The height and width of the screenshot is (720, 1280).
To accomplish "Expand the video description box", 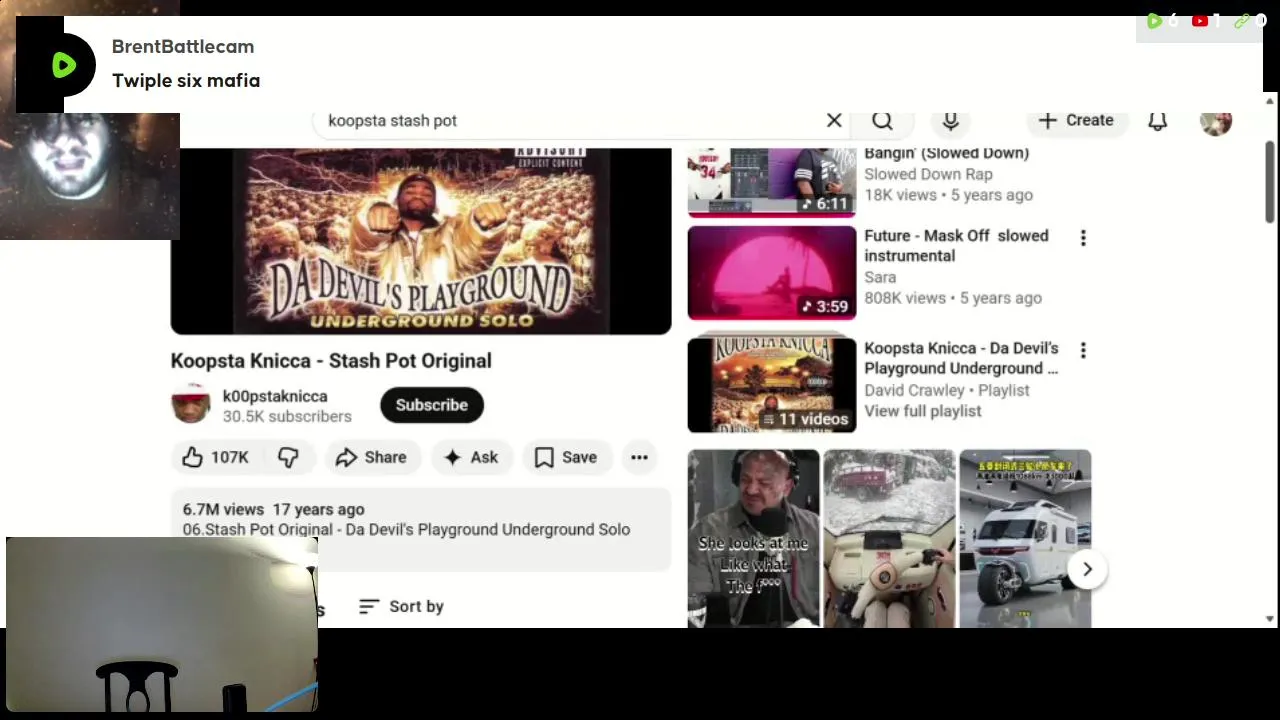I will [x=421, y=529].
